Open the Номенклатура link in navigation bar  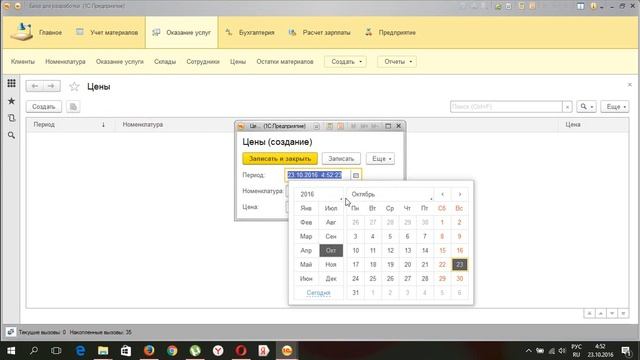point(65,62)
